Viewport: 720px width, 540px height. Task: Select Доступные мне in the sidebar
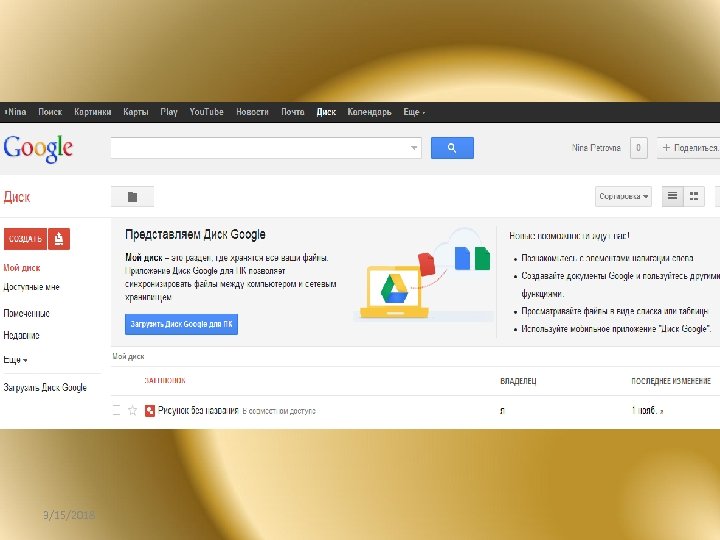[x=31, y=287]
